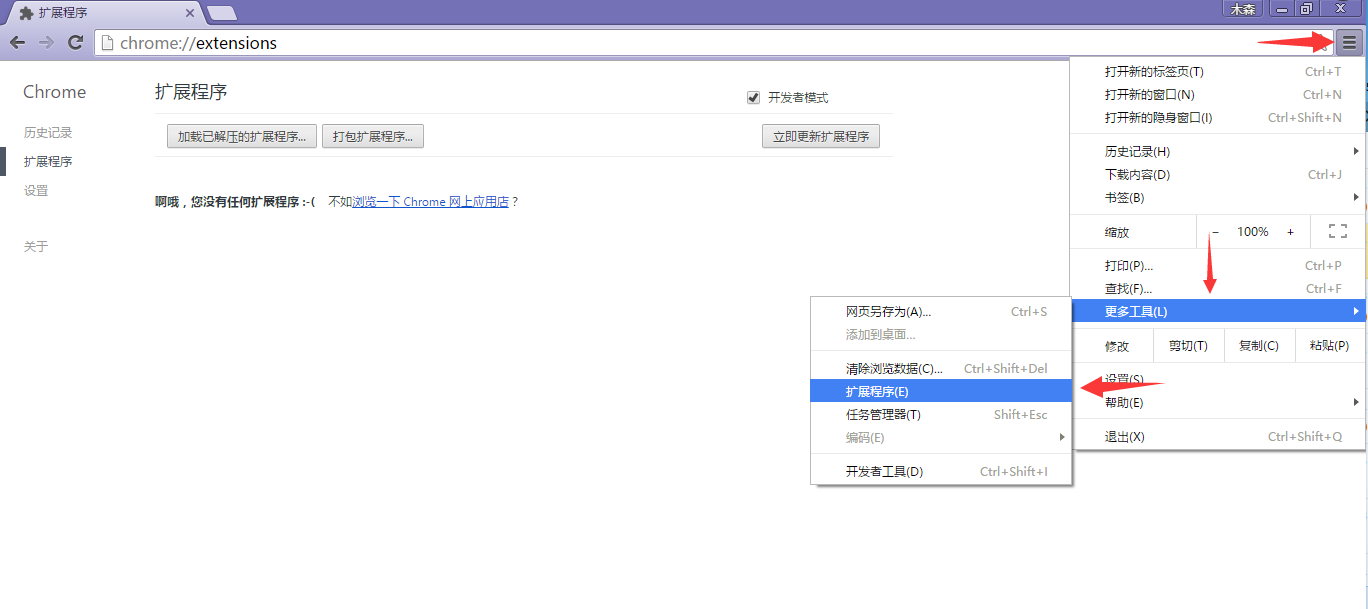1368x609 pixels.
Task: Click the 100% zoom value
Action: 1252,231
